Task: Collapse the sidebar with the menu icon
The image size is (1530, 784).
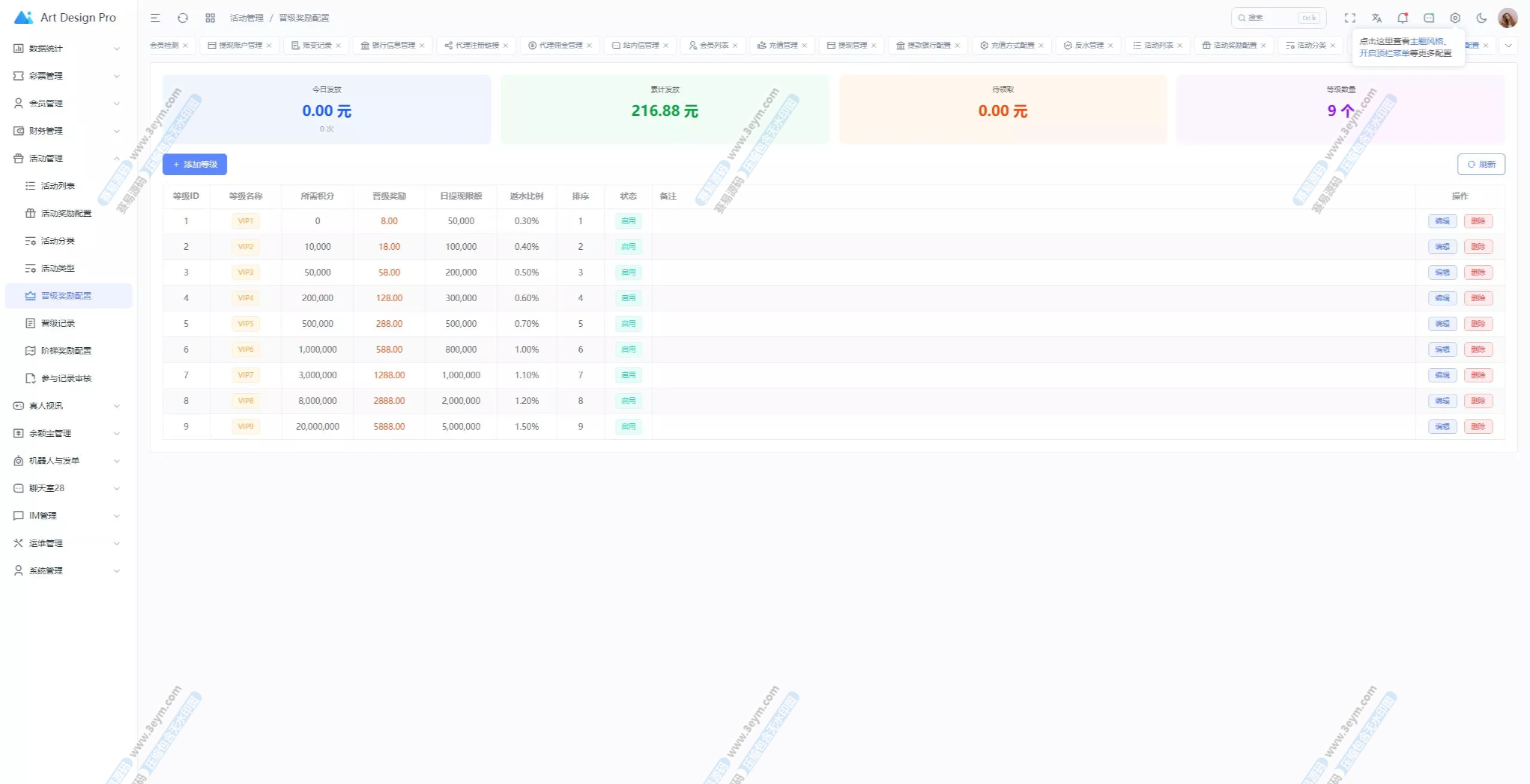Action: coord(155,18)
